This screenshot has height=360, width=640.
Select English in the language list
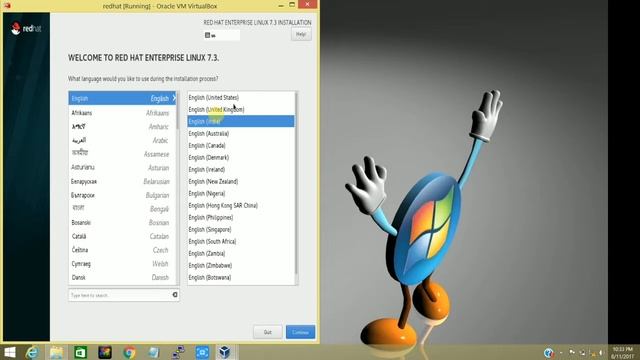(122, 98)
